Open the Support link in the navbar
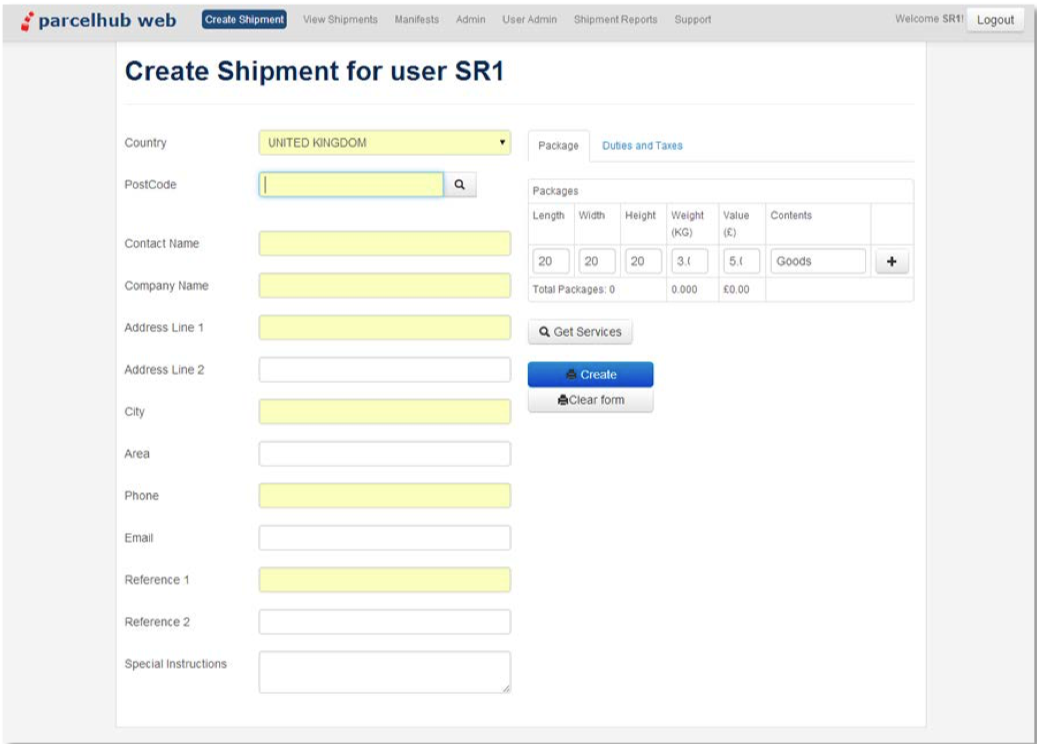 693,20
